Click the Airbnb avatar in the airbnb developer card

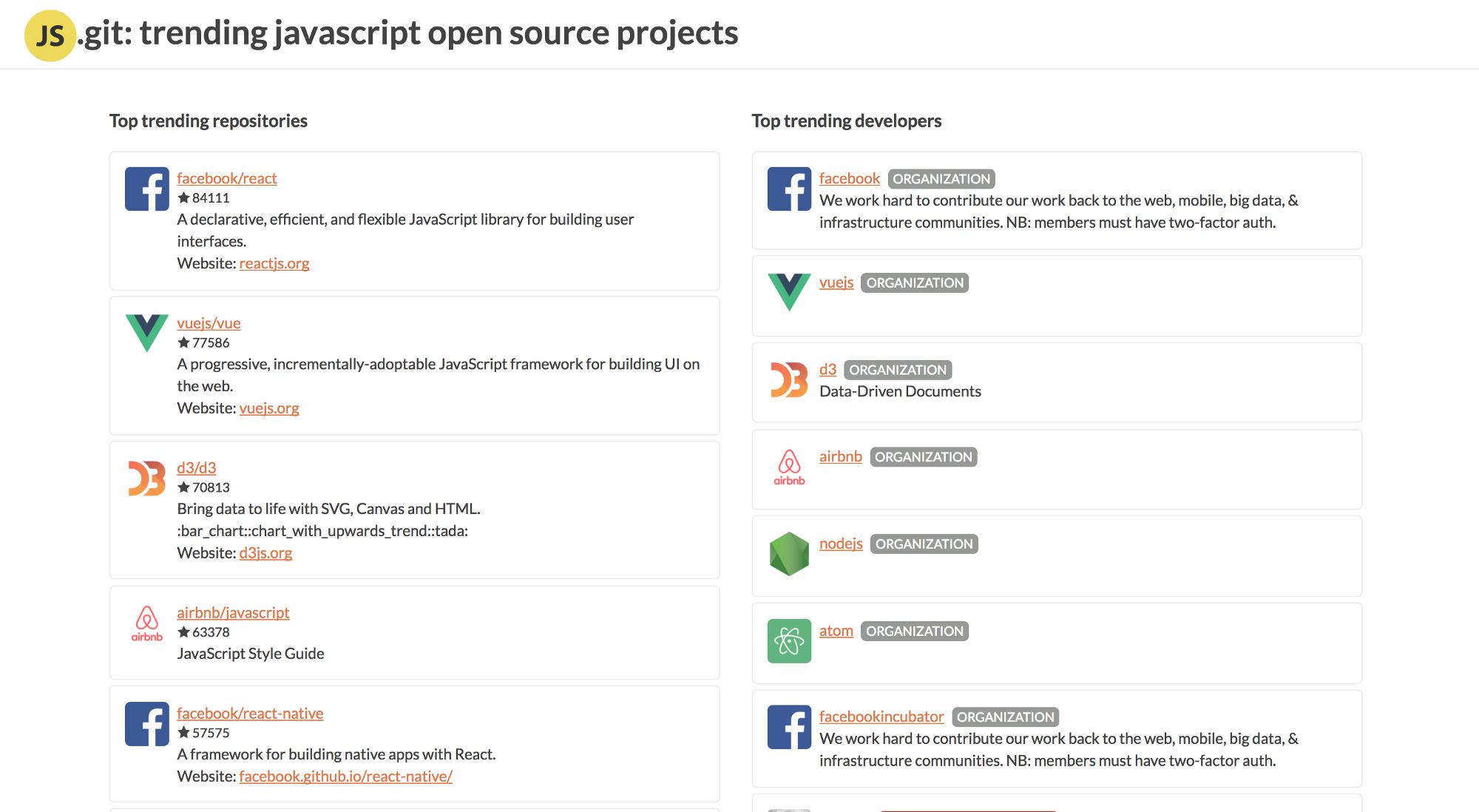[x=789, y=467]
